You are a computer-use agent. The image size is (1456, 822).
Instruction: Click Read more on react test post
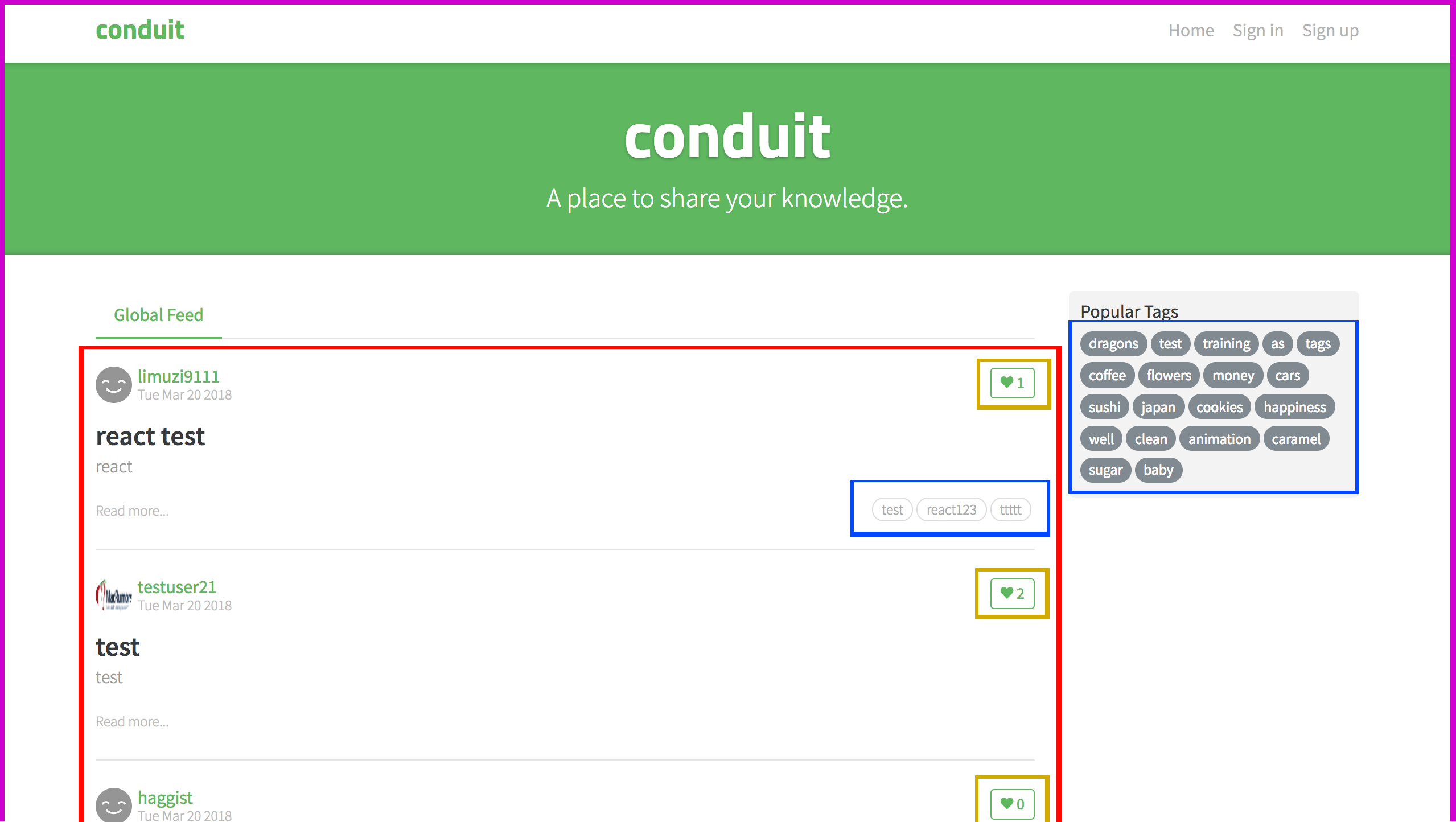[131, 510]
